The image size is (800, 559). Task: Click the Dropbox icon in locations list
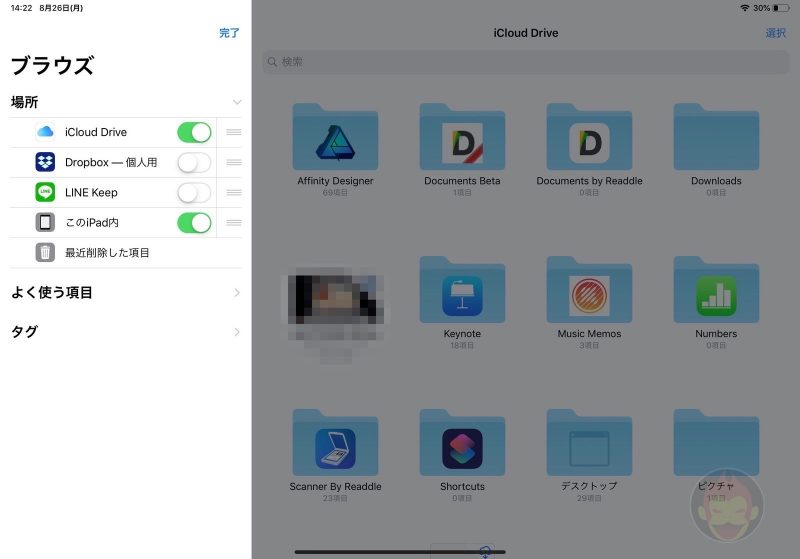(x=45, y=162)
